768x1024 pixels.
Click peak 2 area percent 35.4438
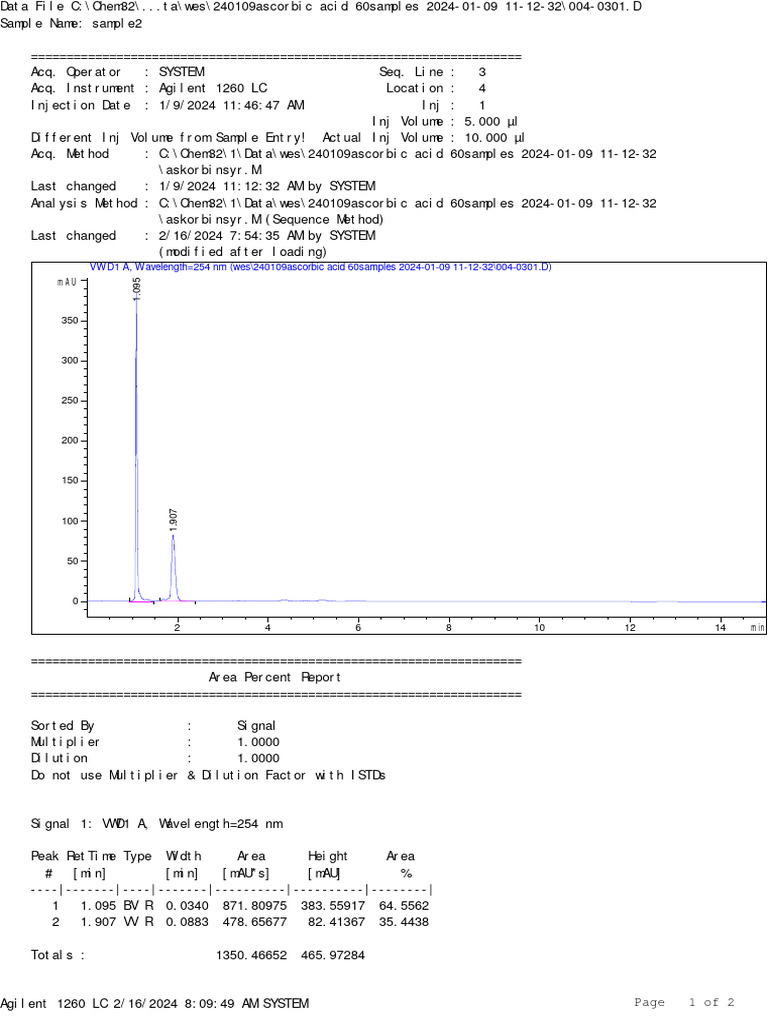[404, 922]
